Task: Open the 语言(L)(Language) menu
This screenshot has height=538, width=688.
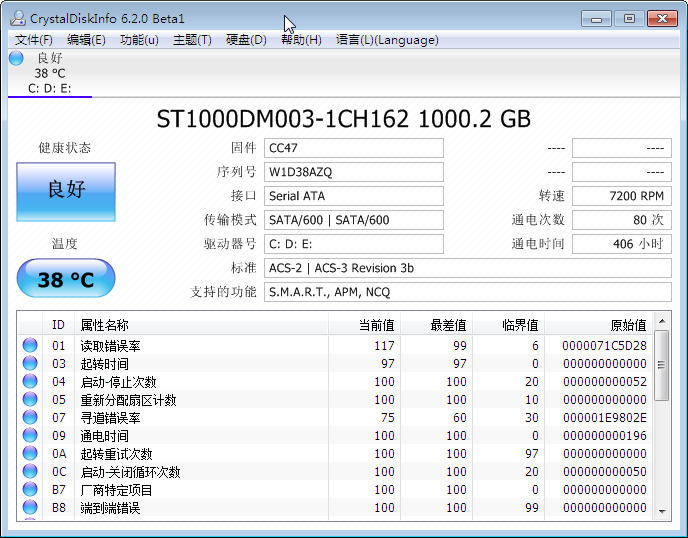Action: pos(387,40)
